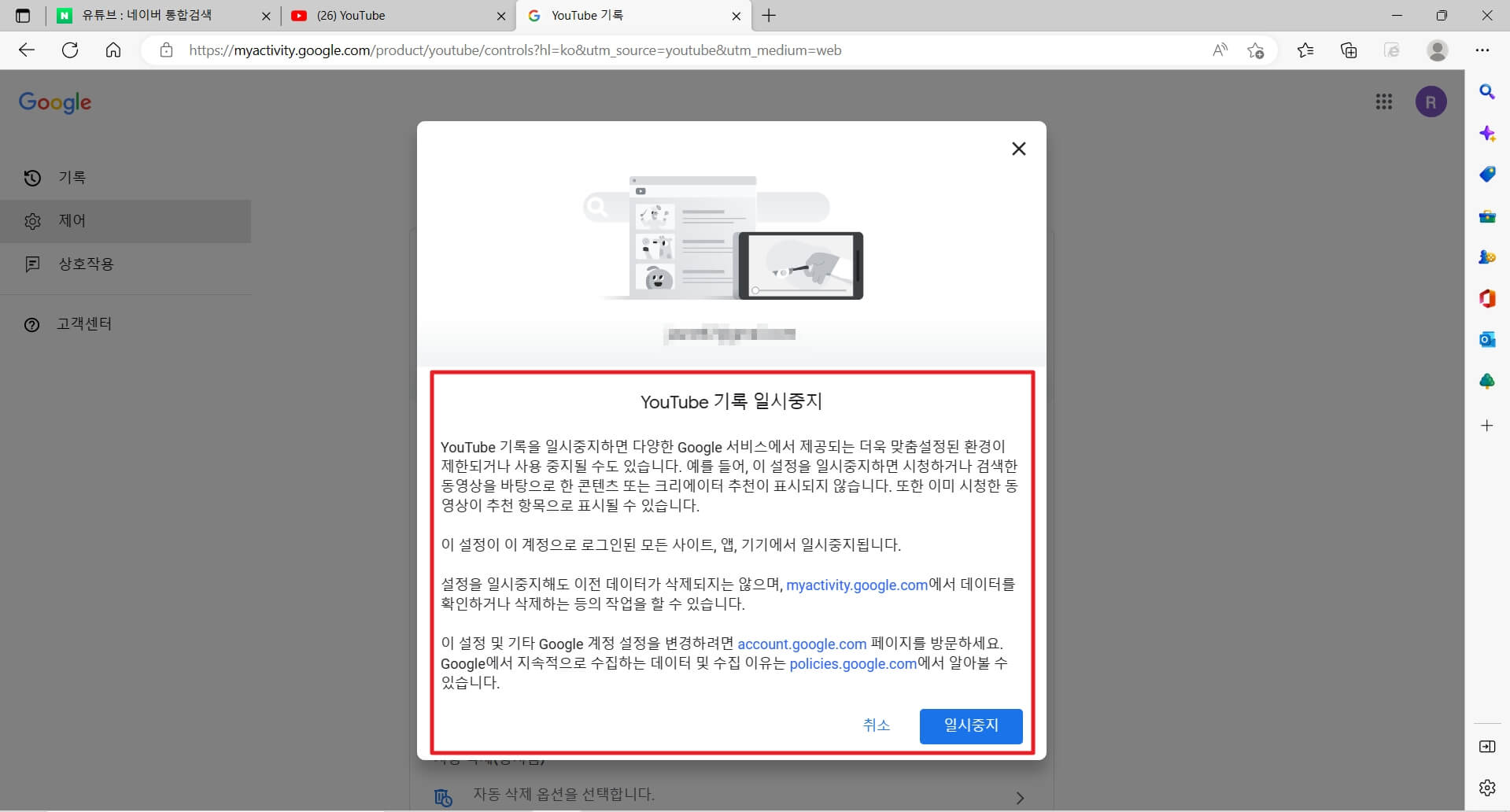This screenshot has height=812, width=1510.
Task: Click the Google account avatar R
Action: click(x=1431, y=101)
